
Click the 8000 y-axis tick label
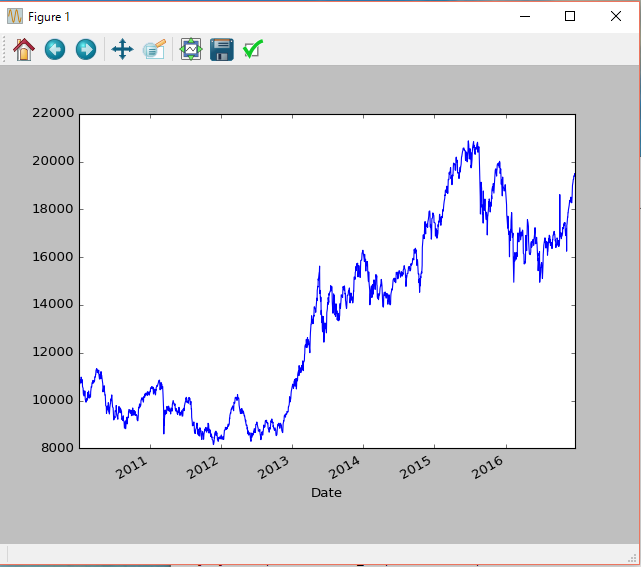pos(58,448)
